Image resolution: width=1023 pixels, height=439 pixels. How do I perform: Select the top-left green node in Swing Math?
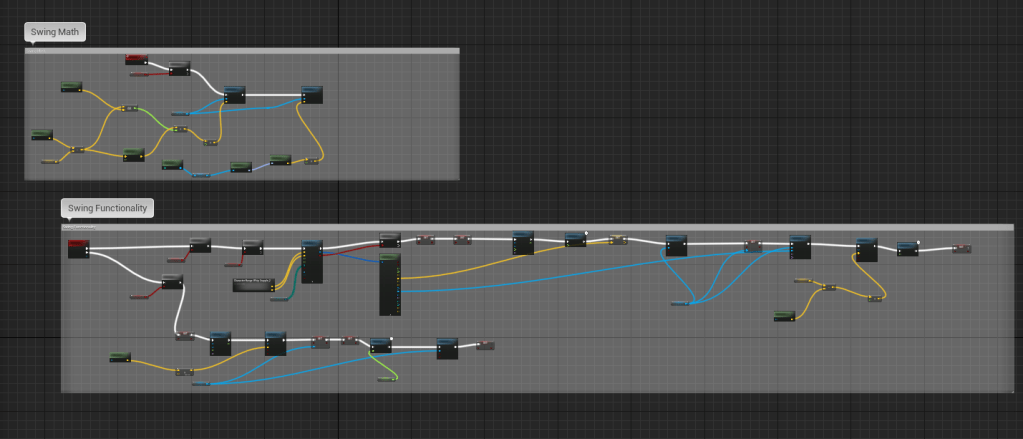[71, 86]
